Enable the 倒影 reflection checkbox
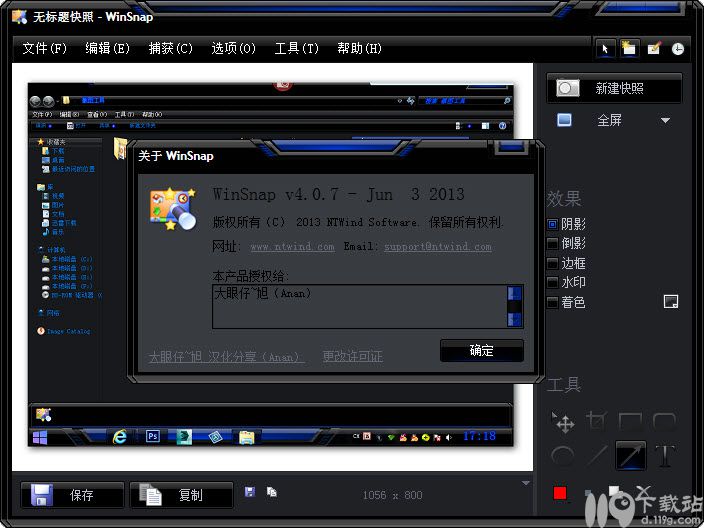The width and height of the screenshot is (704, 528). [x=553, y=243]
